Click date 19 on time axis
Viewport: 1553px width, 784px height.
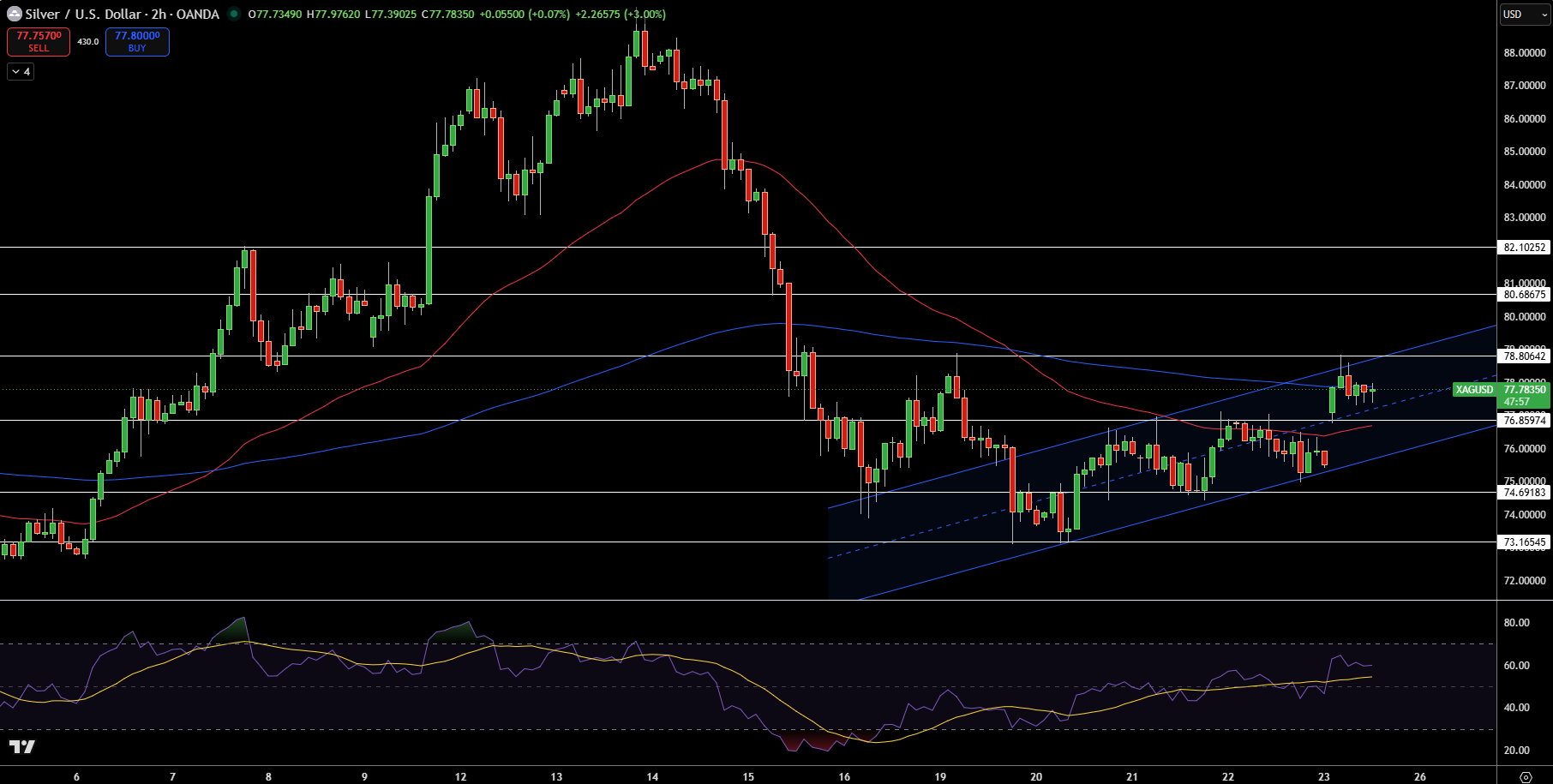click(x=940, y=777)
